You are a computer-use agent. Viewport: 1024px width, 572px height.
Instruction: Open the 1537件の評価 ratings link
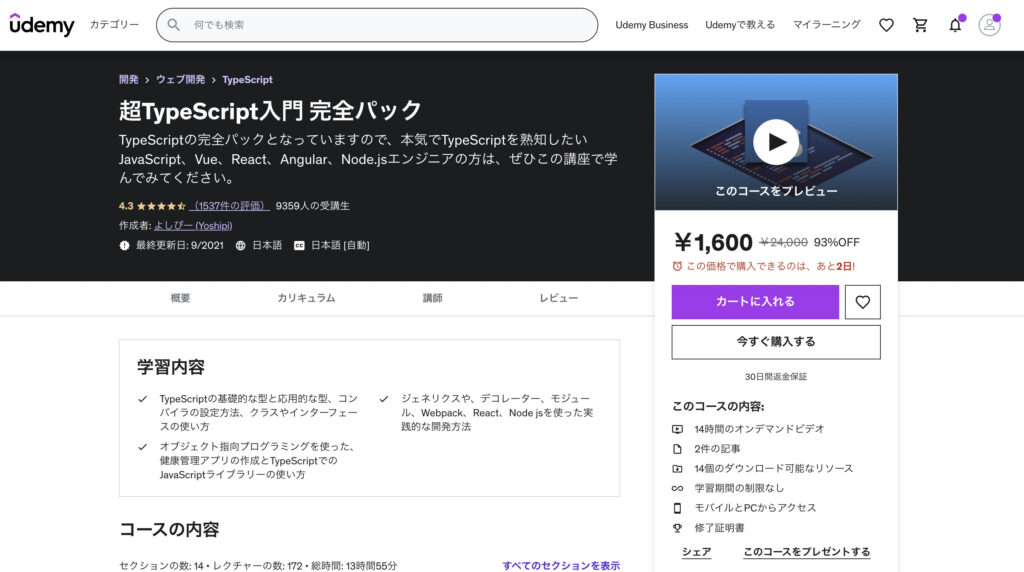pyautogui.click(x=229, y=206)
